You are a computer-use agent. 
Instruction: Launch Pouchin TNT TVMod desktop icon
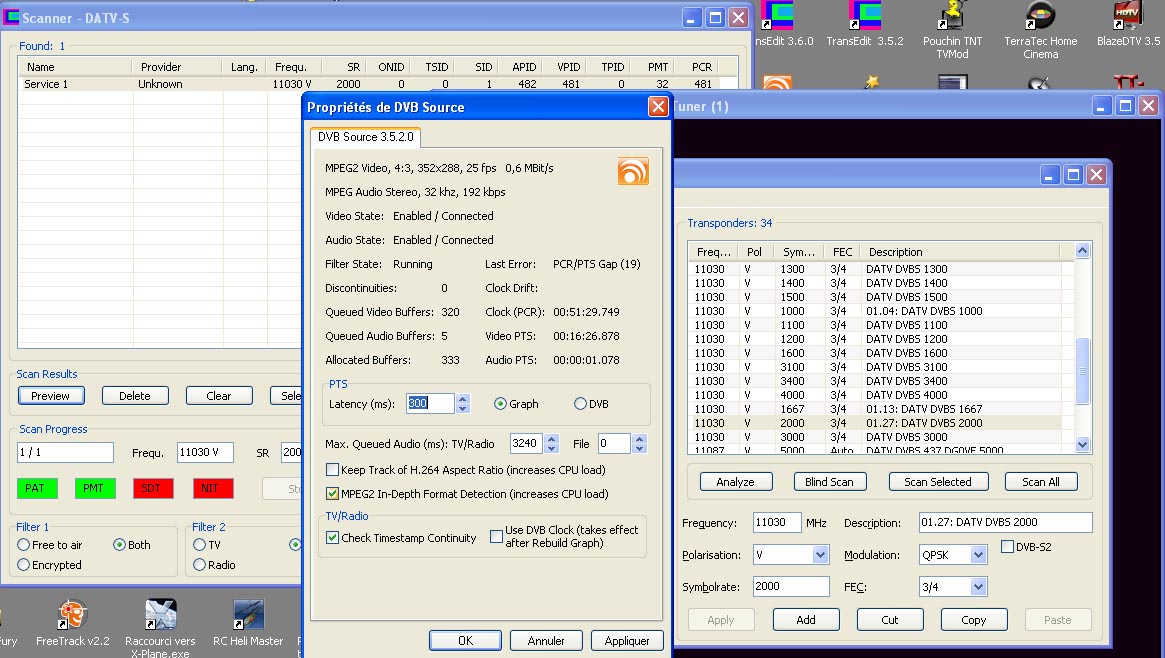pyautogui.click(x=952, y=17)
